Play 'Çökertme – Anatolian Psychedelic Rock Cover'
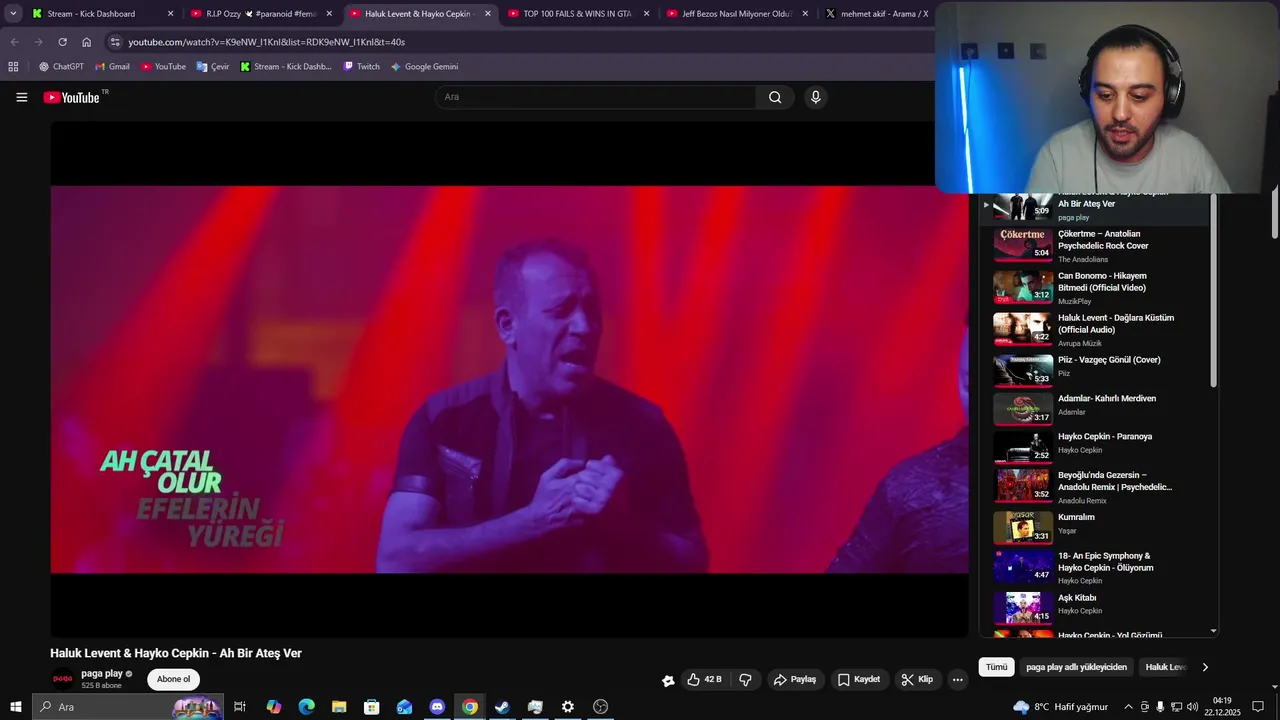 [x=1096, y=245]
